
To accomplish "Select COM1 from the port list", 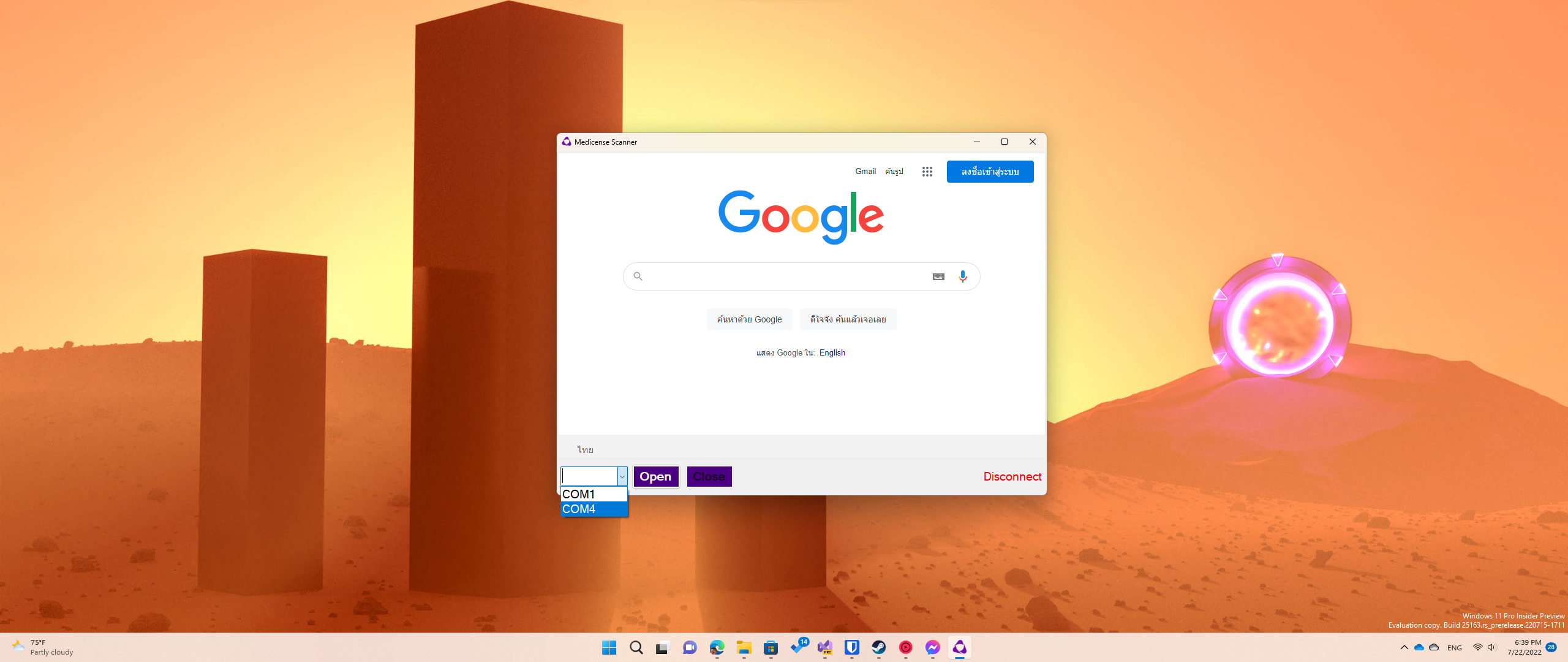I will [594, 494].
